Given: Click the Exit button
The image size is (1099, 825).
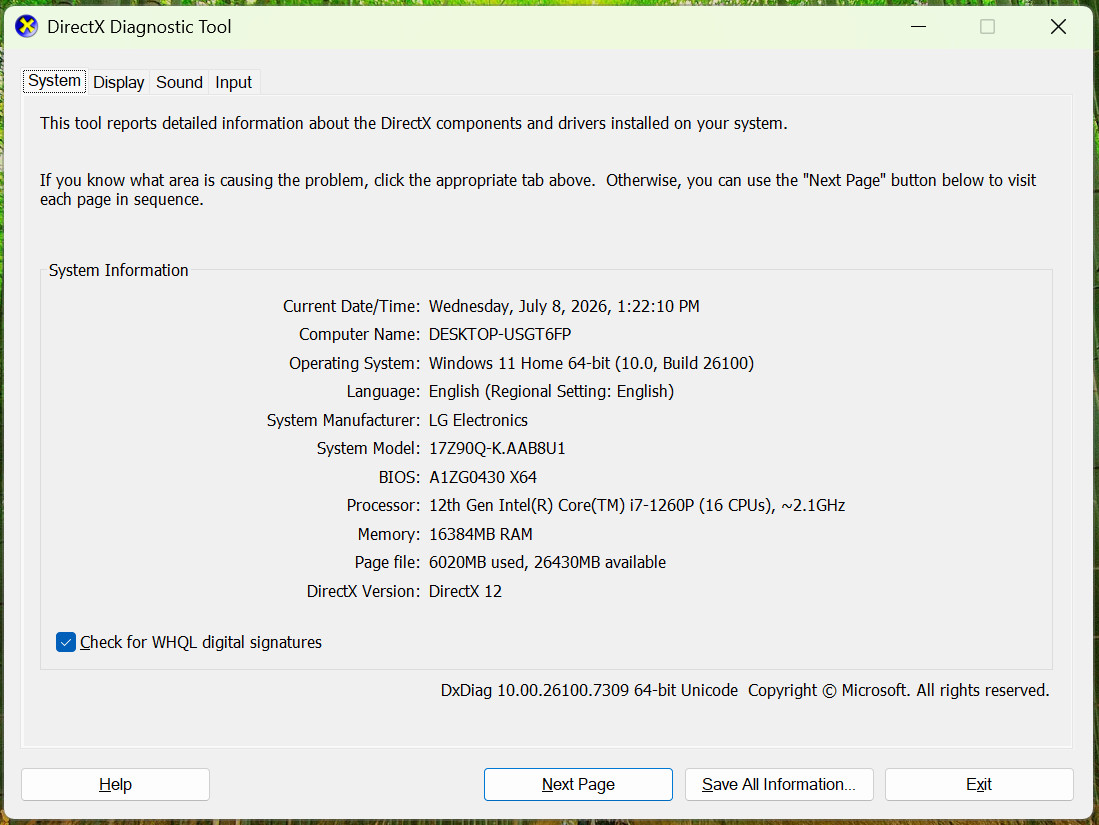Looking at the screenshot, I should click(979, 784).
